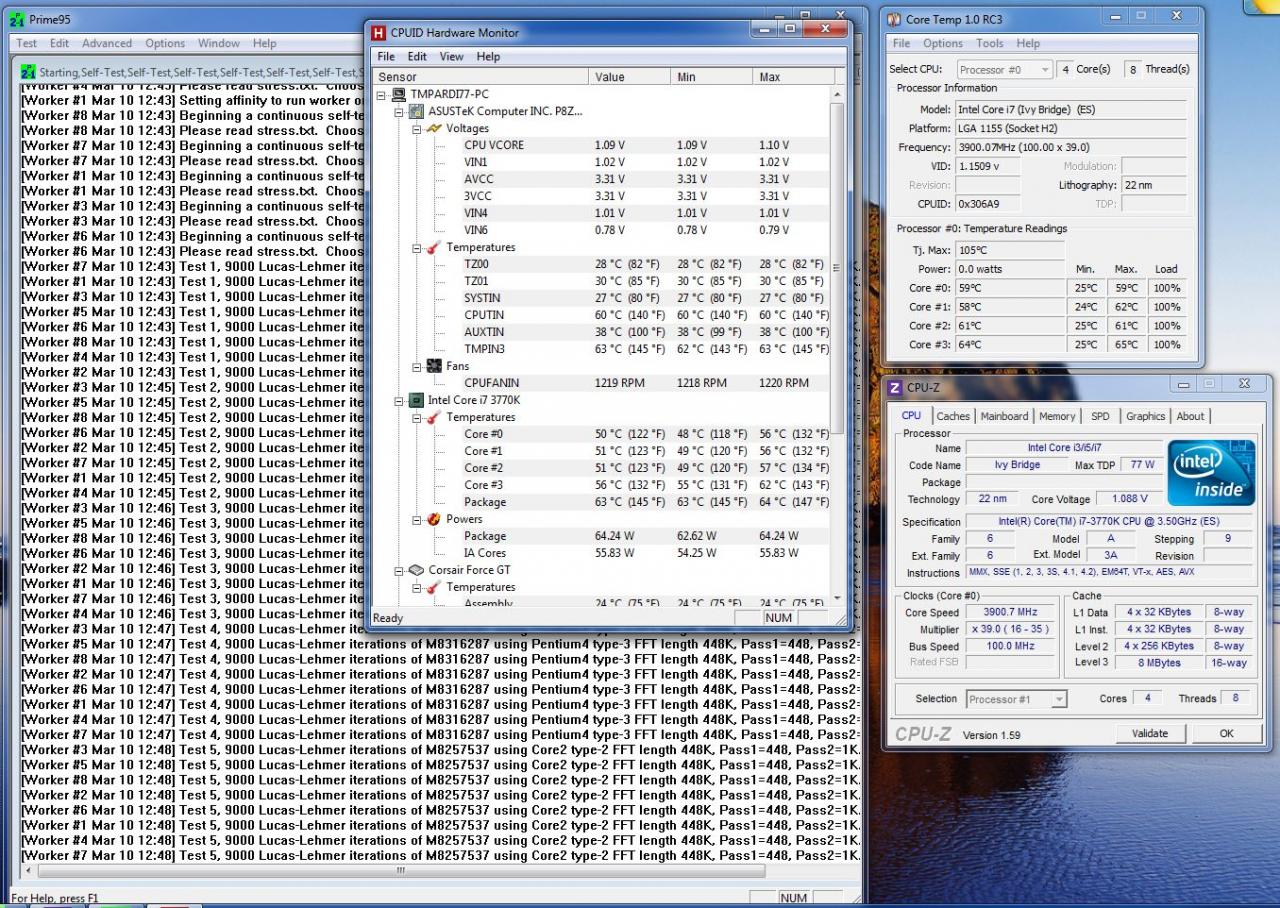The height and width of the screenshot is (908, 1280).
Task: Click the ASUSTeK motherboard icon in tree
Action: pyautogui.click(x=417, y=111)
